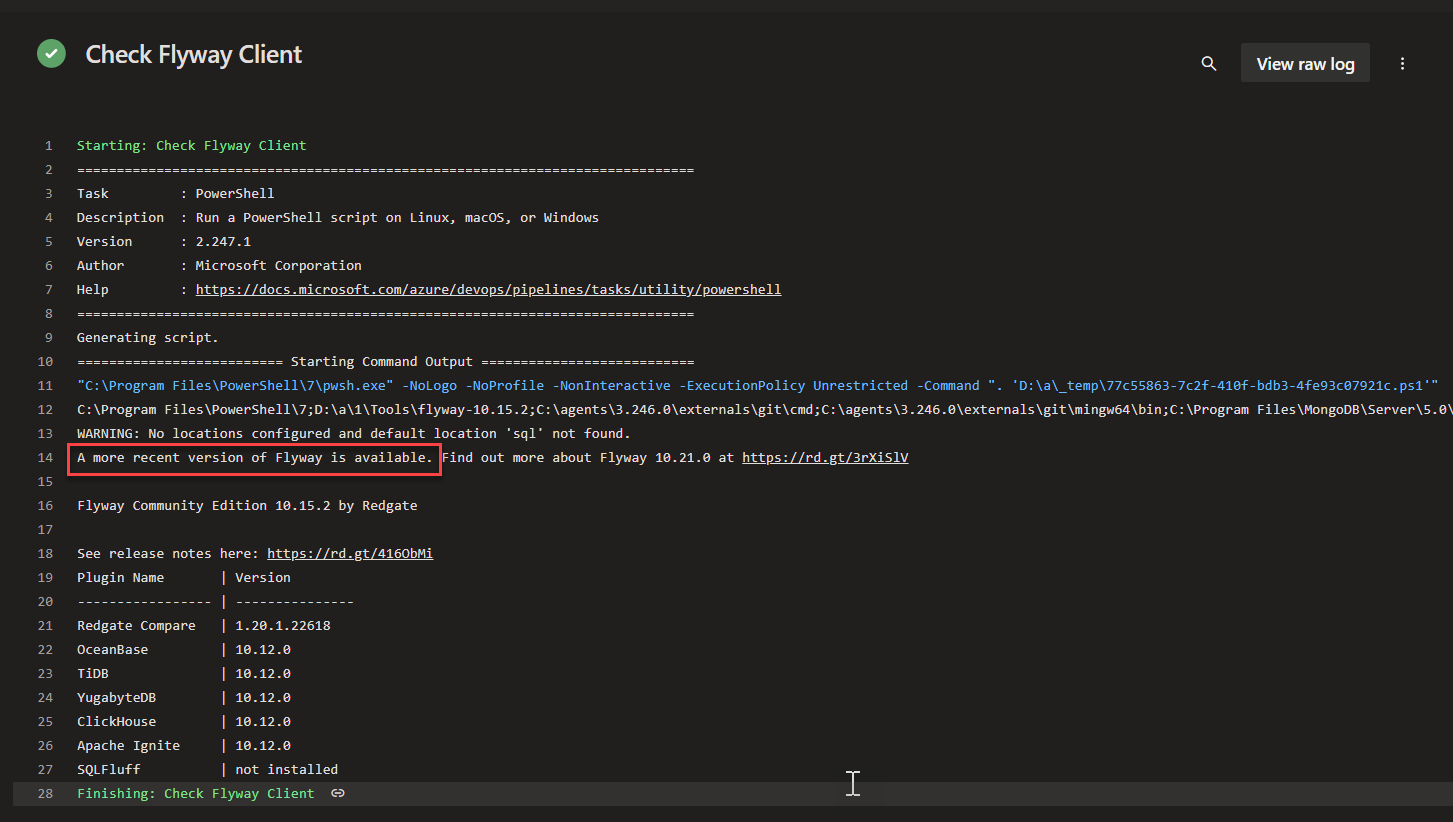This screenshot has height=822, width=1453.
Task: Click the SQLFluff not installed row
Action: tap(207, 769)
